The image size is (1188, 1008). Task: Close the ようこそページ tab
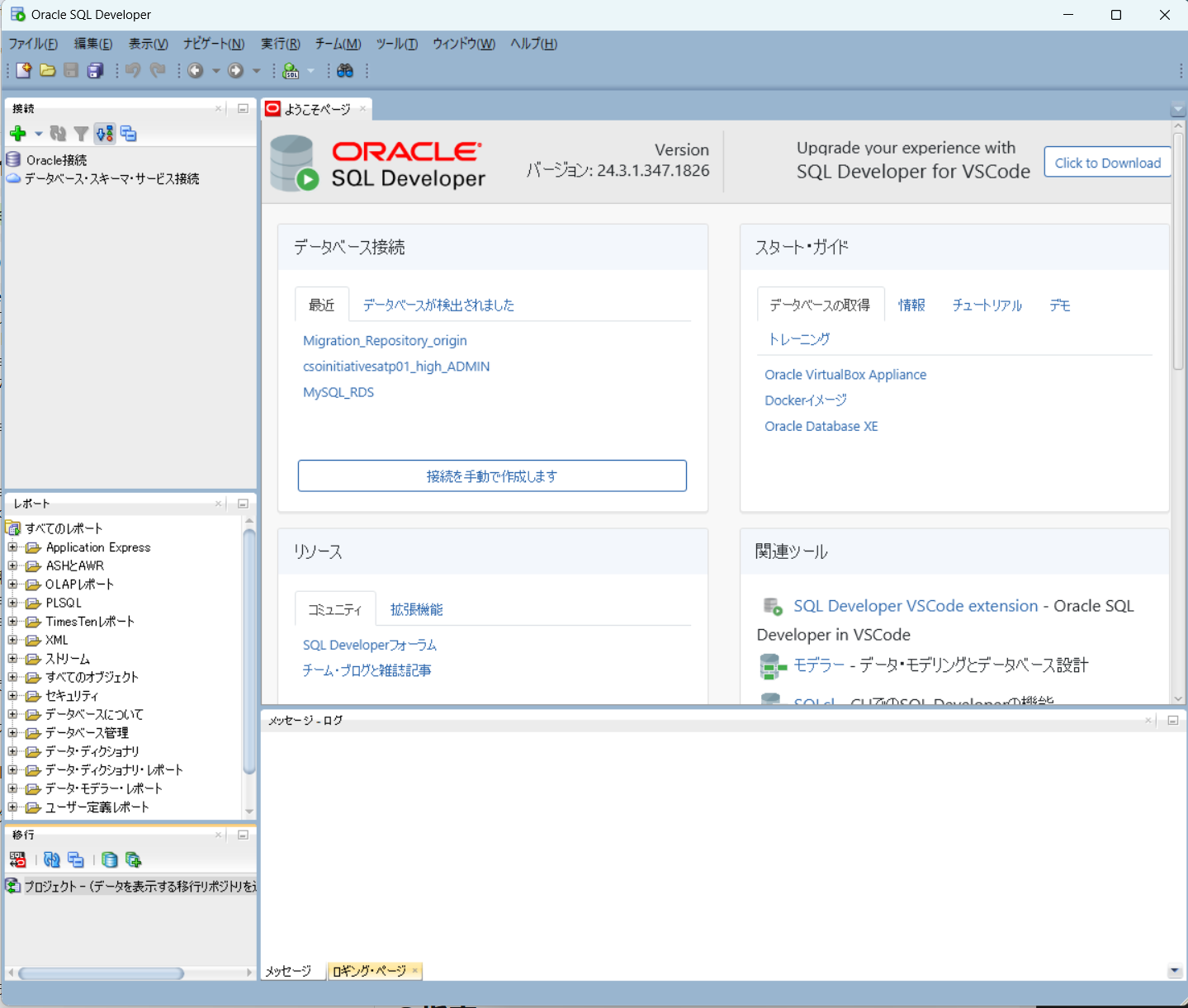click(362, 108)
